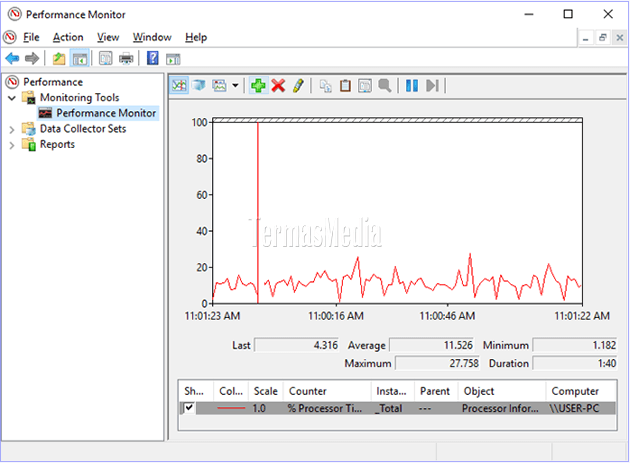Viewport: 630px width, 463px height.
Task: Click the console menu icon beside File
Action: 10,37
